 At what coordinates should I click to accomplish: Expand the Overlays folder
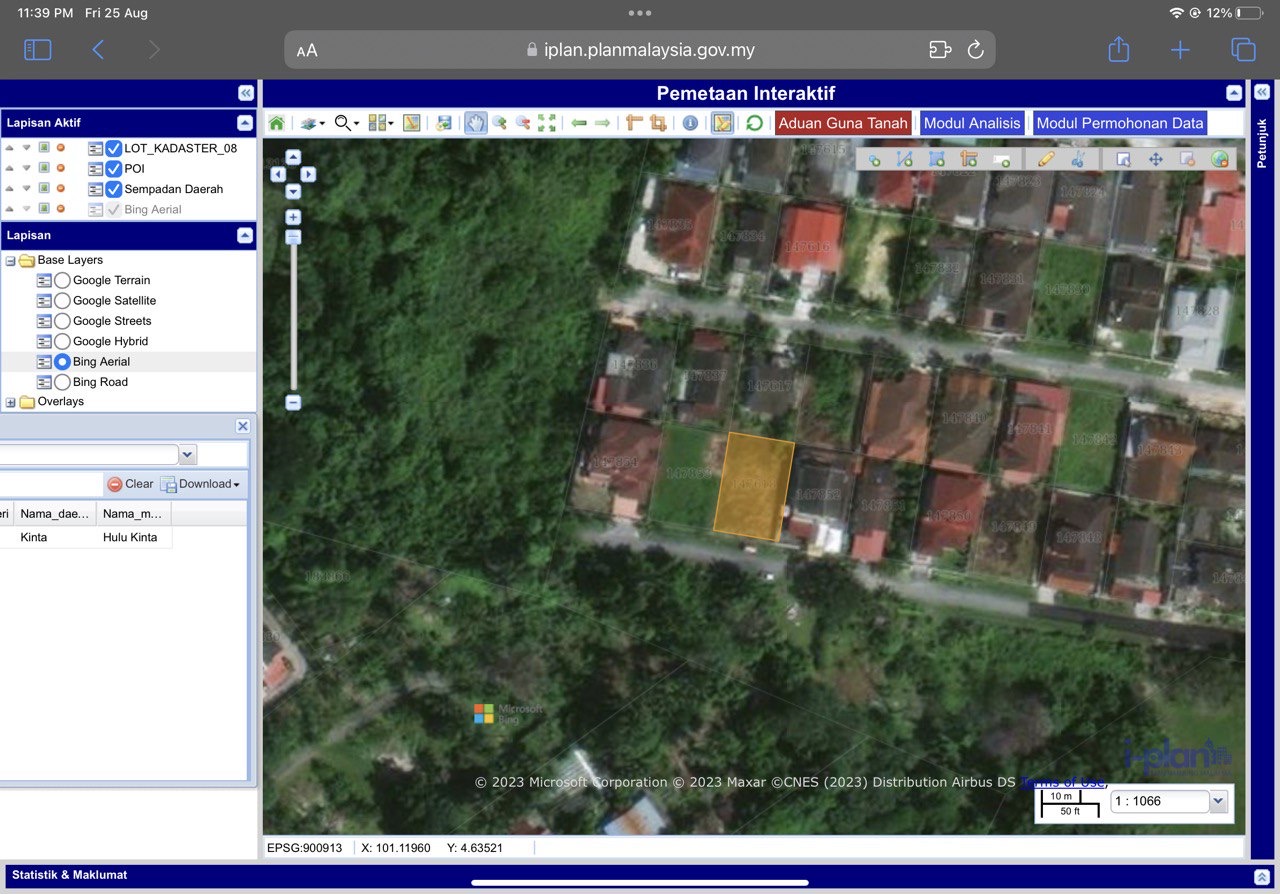pyautogui.click(x=11, y=402)
